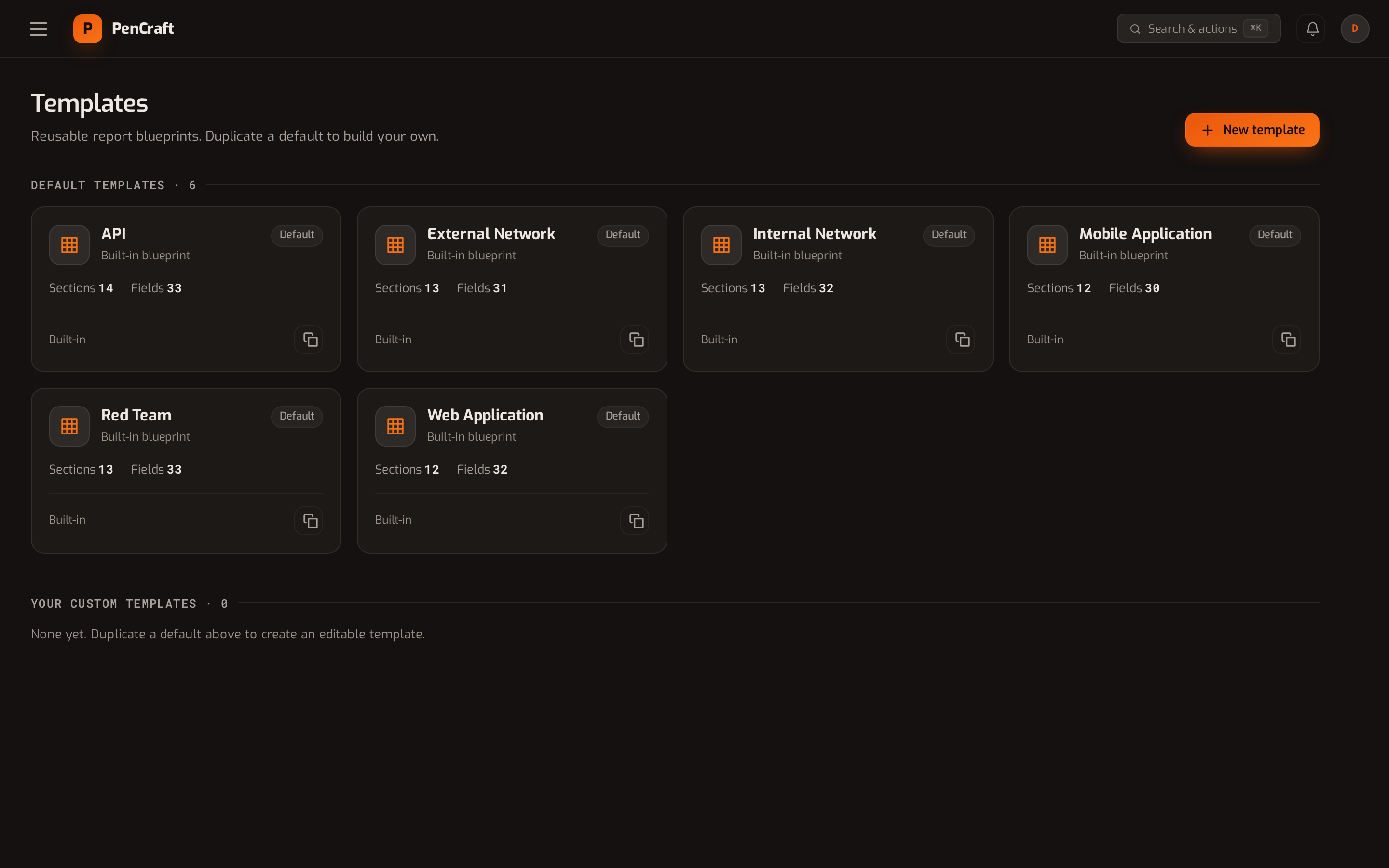Screen dimensions: 1389x868
Task: Click the Default badge on API card
Action: (x=297, y=235)
